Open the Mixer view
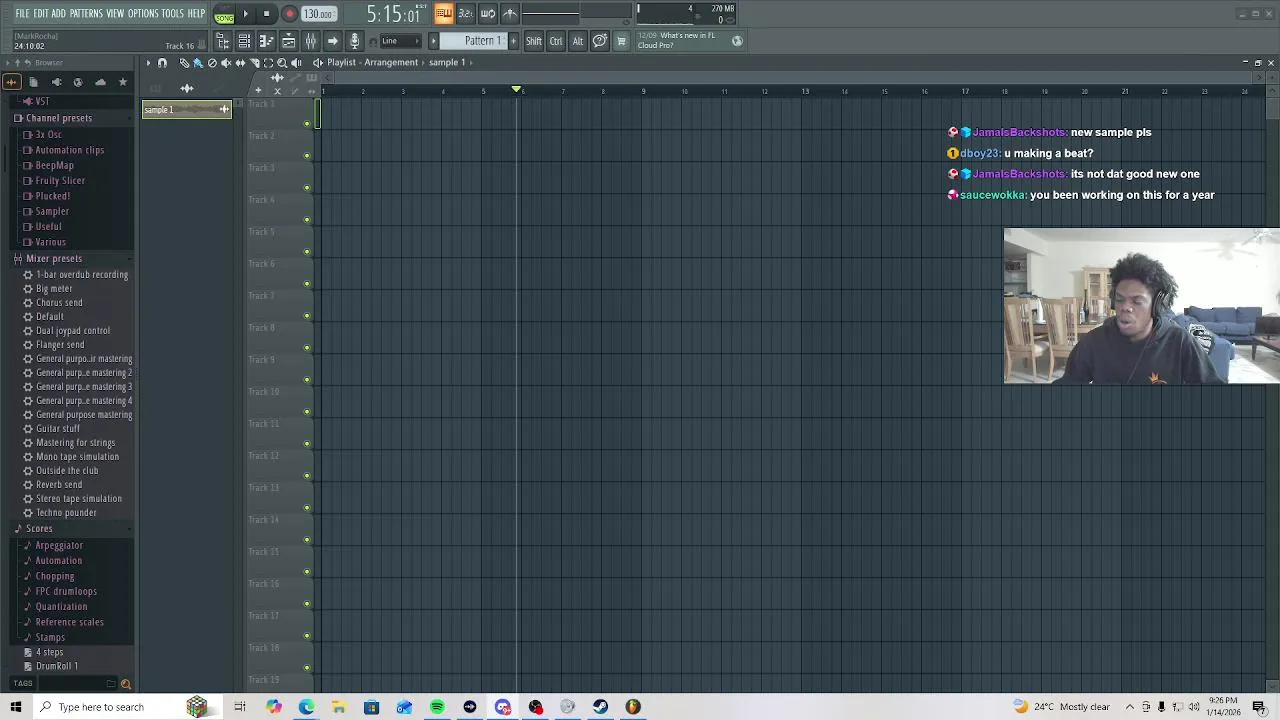 pyautogui.click(x=310, y=41)
